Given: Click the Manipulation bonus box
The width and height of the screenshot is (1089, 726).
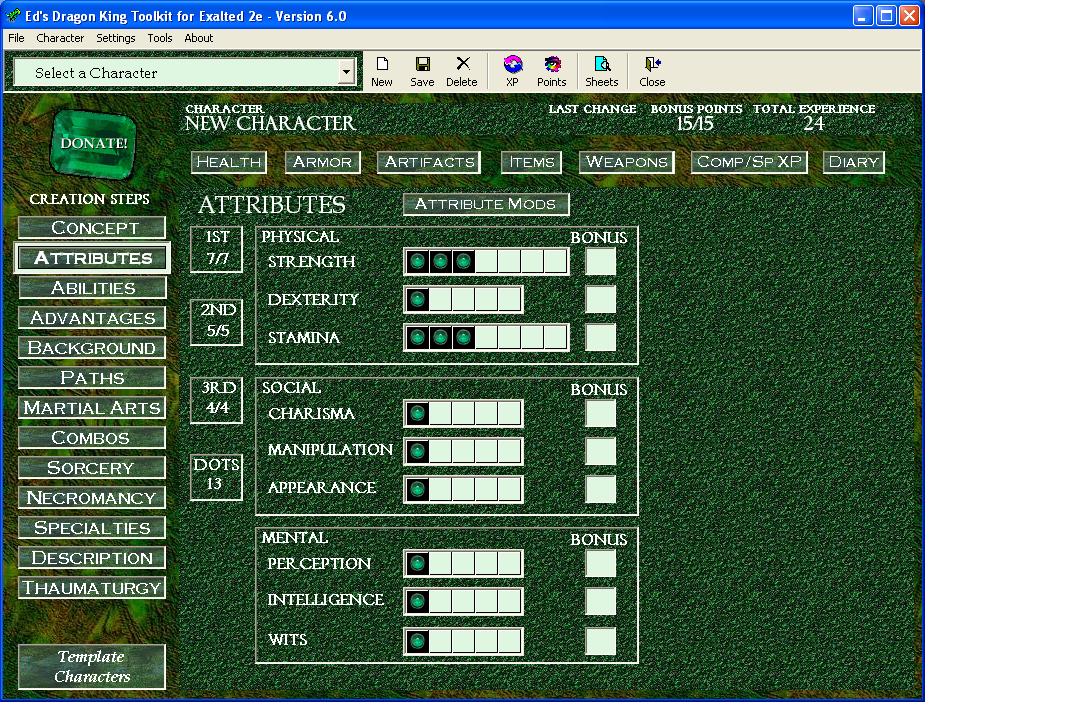Looking at the screenshot, I should [600, 451].
